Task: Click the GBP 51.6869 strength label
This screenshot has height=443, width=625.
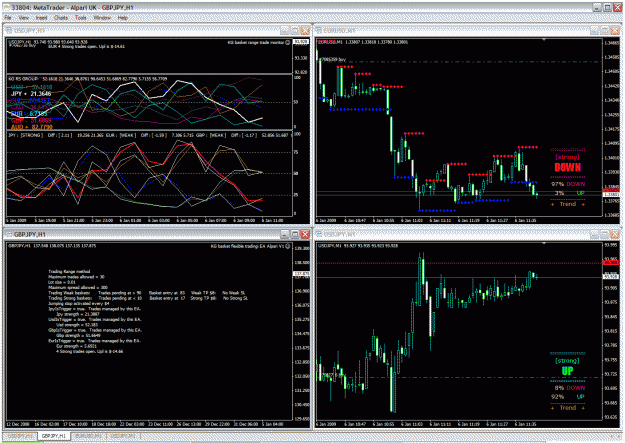Action: tap(31, 120)
